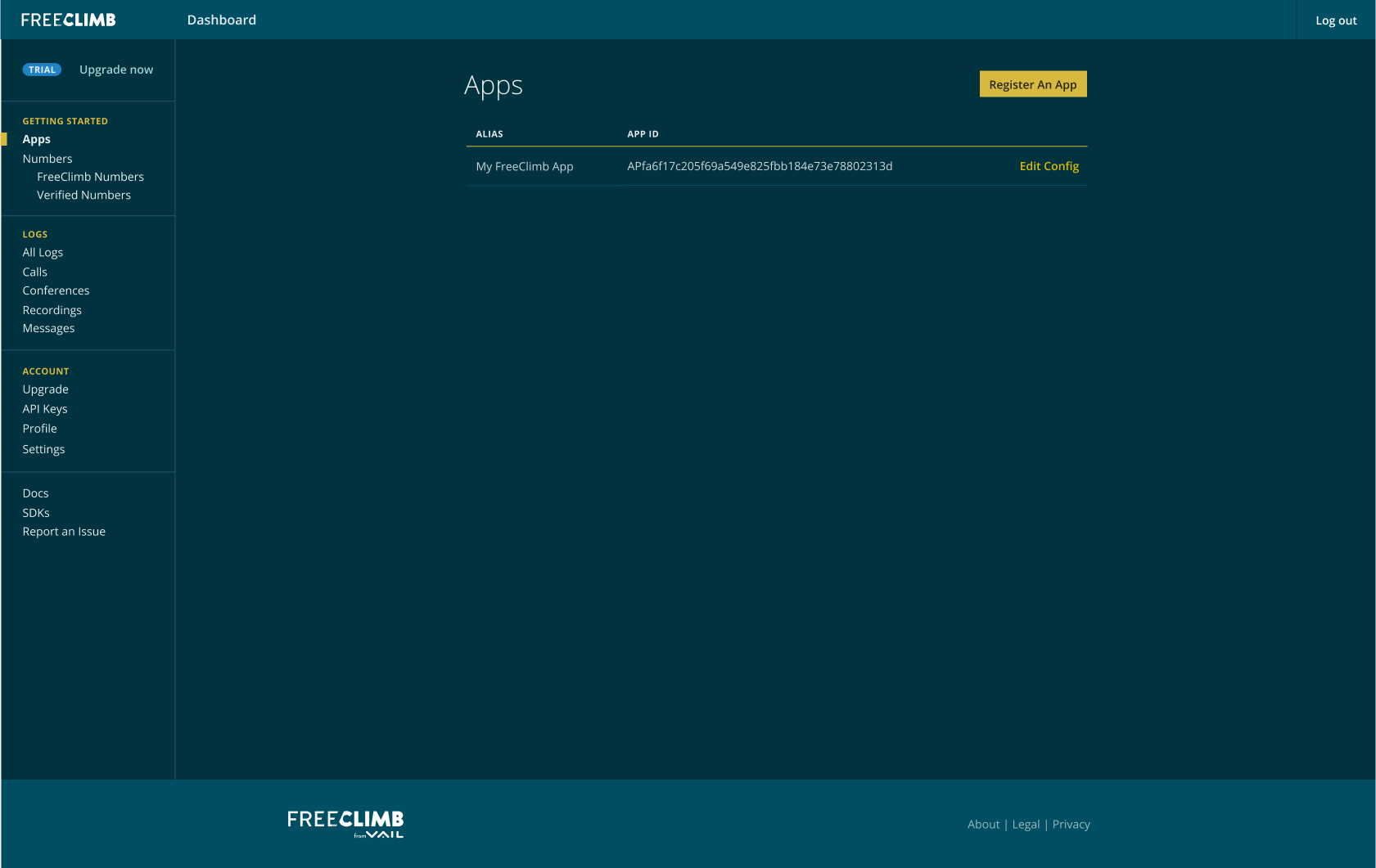Click ACCOUNT section label

click(x=46, y=371)
